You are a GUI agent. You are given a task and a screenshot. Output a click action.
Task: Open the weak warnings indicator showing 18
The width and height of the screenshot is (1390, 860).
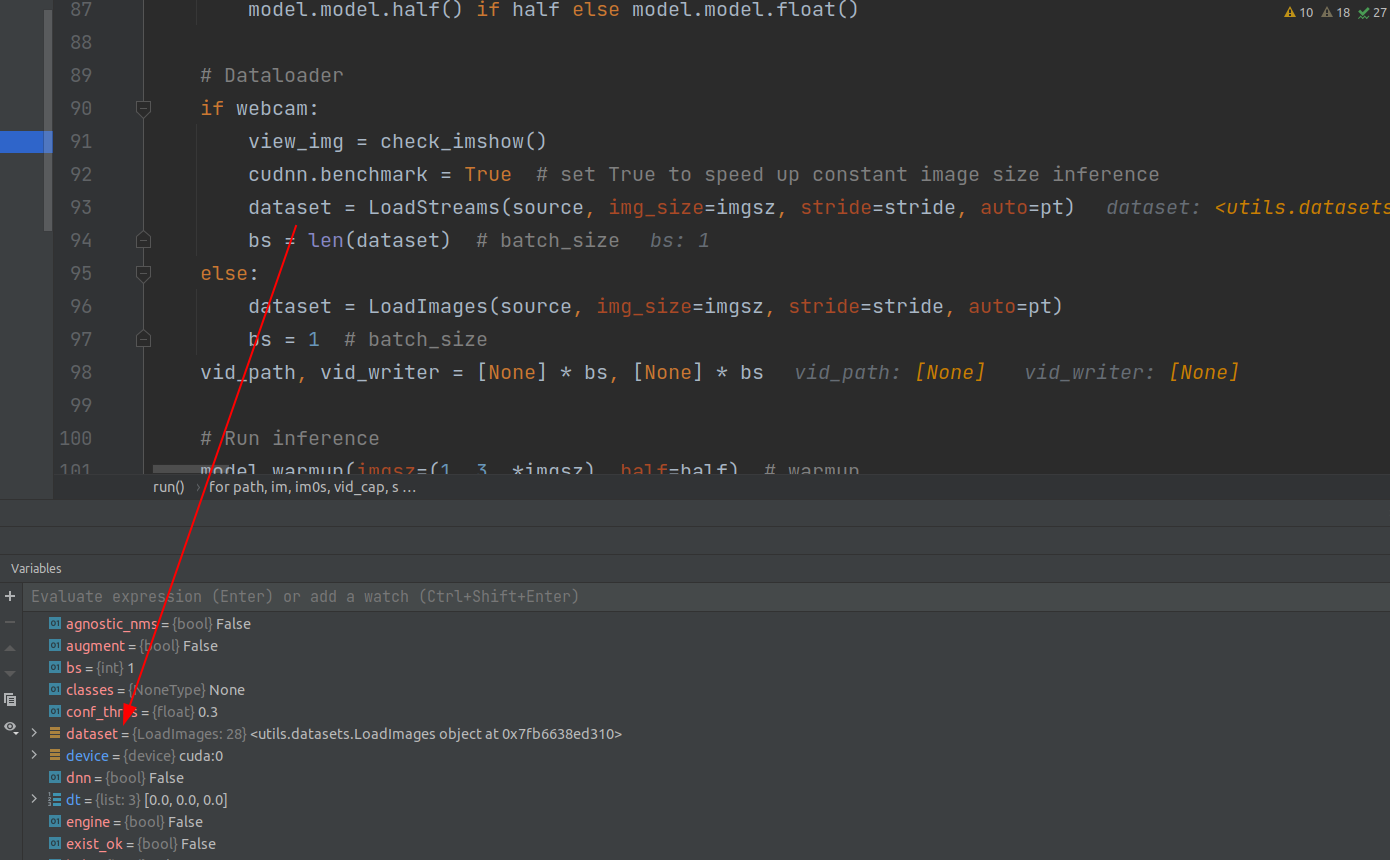coord(1336,13)
